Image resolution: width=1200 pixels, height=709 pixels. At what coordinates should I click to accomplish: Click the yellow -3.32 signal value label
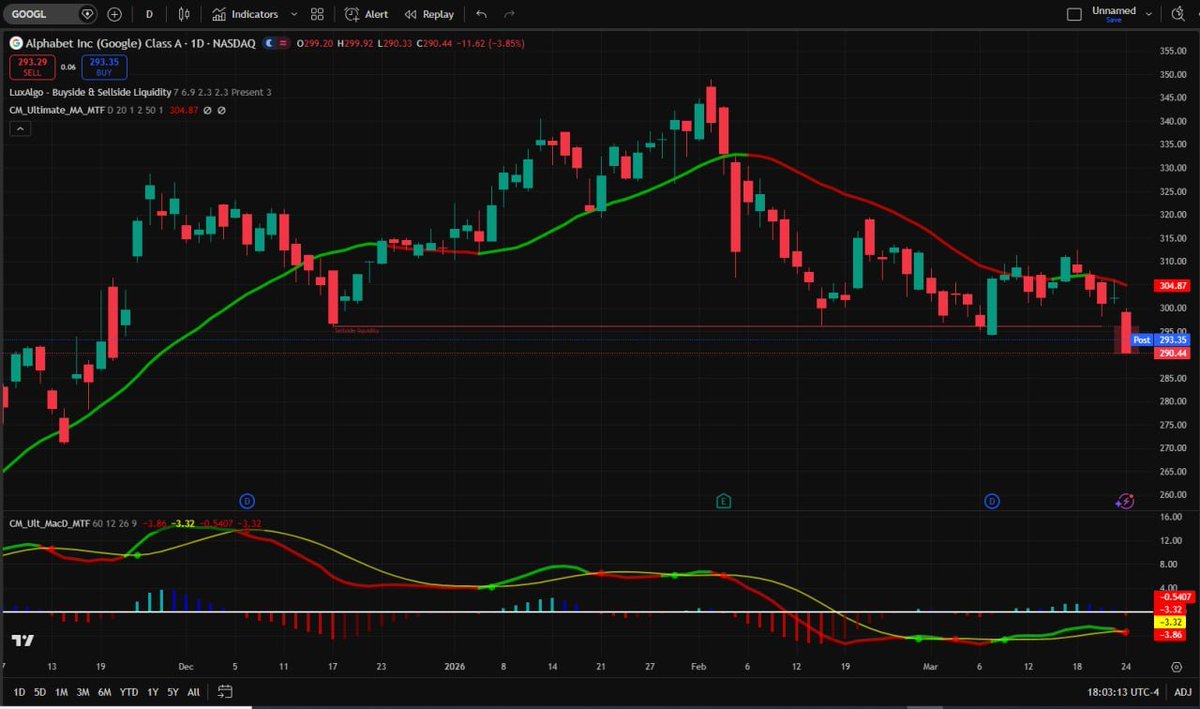click(x=1169, y=621)
